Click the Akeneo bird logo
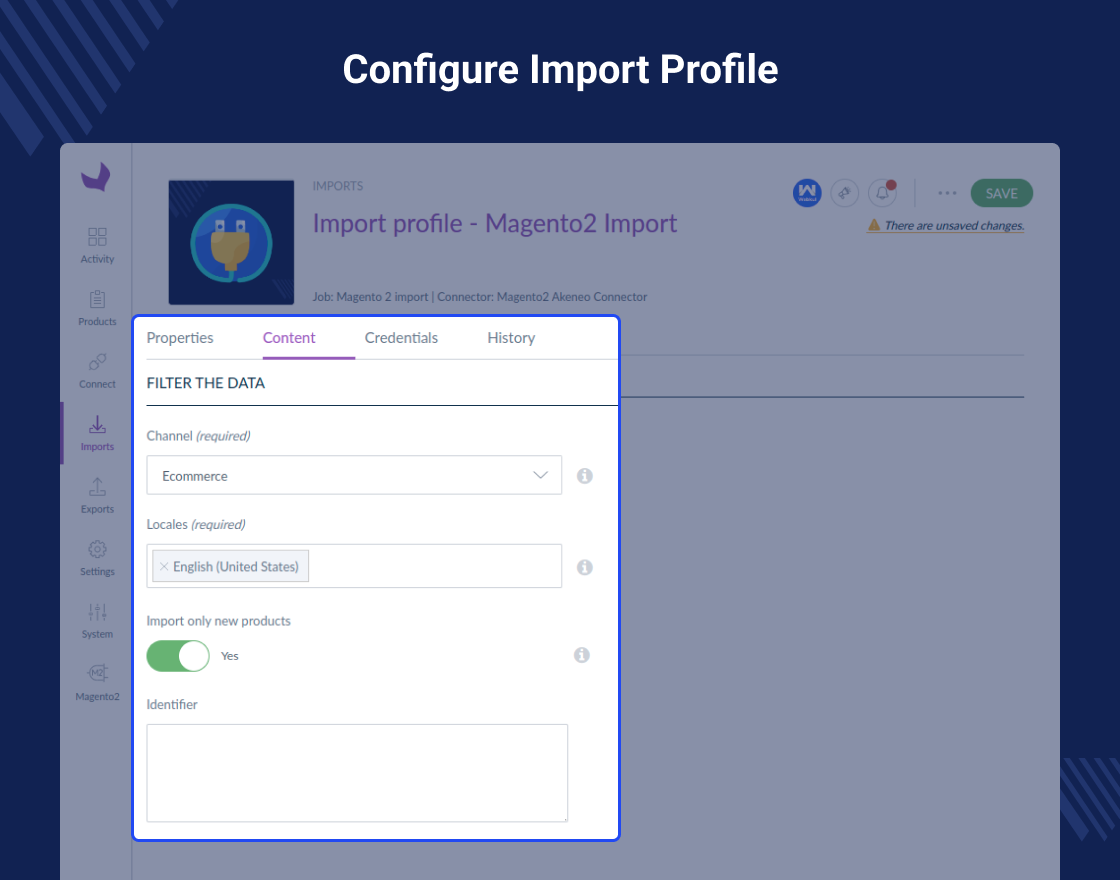The image size is (1120, 880). 96,177
